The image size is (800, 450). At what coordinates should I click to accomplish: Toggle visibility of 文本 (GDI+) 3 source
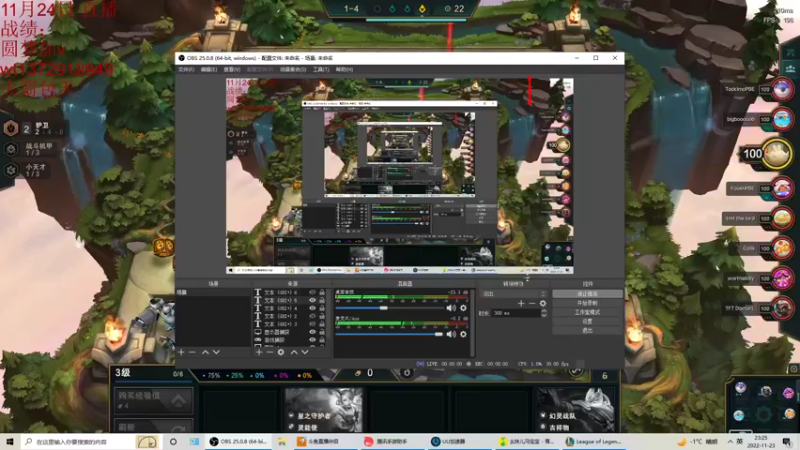(312, 324)
